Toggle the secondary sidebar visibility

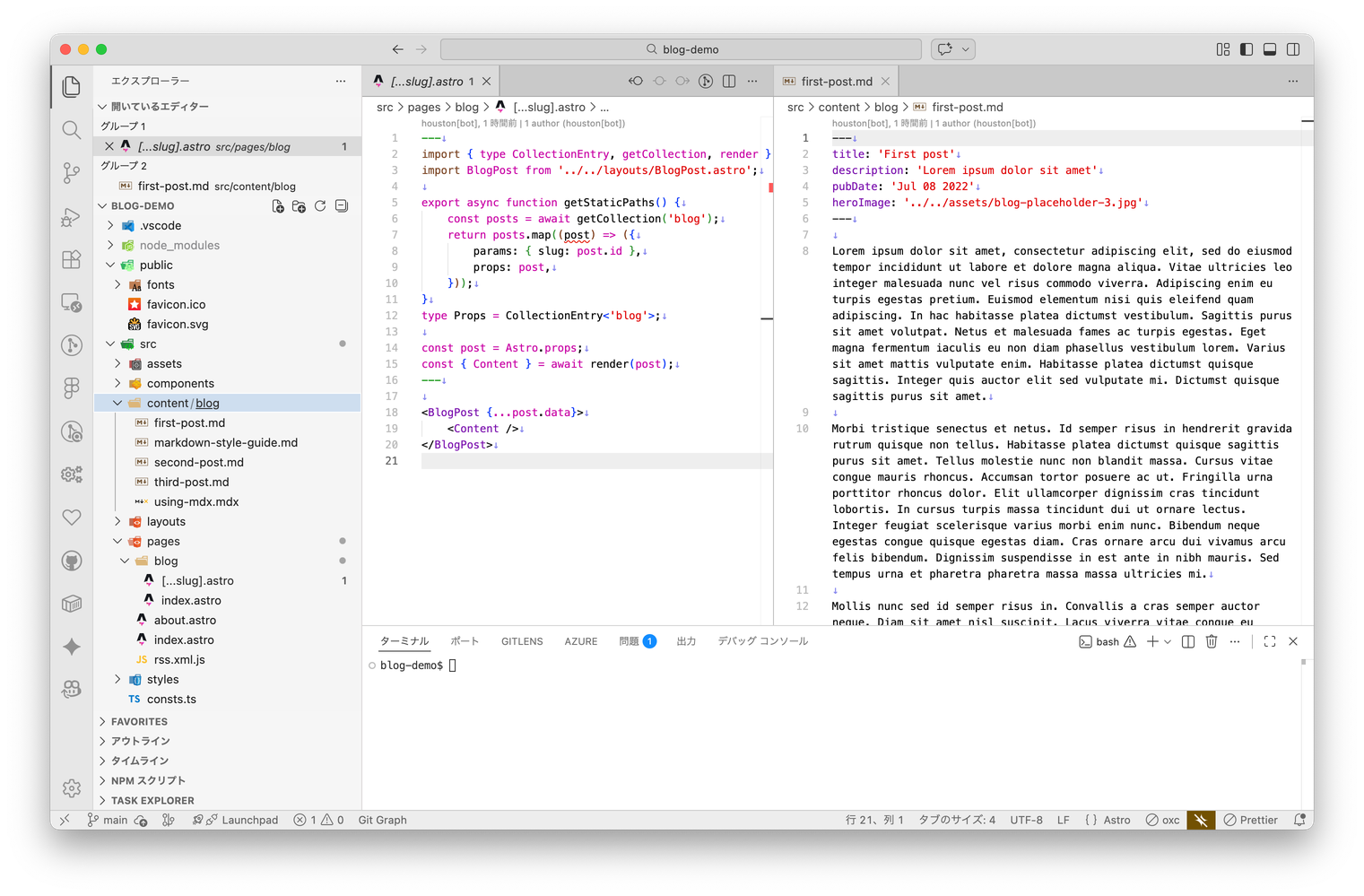click(x=1293, y=49)
